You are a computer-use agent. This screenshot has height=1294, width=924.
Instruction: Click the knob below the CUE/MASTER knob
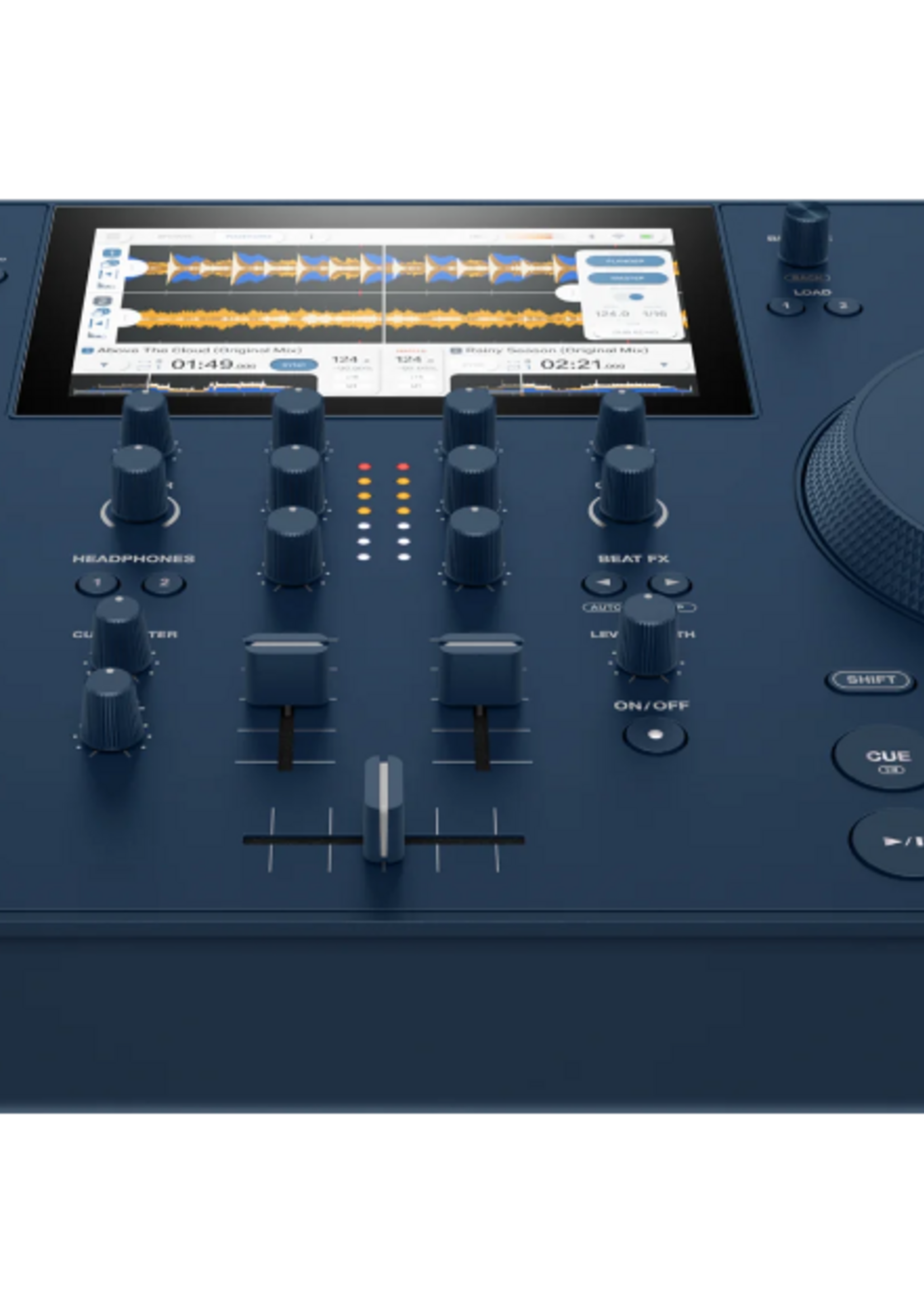pos(111,709)
